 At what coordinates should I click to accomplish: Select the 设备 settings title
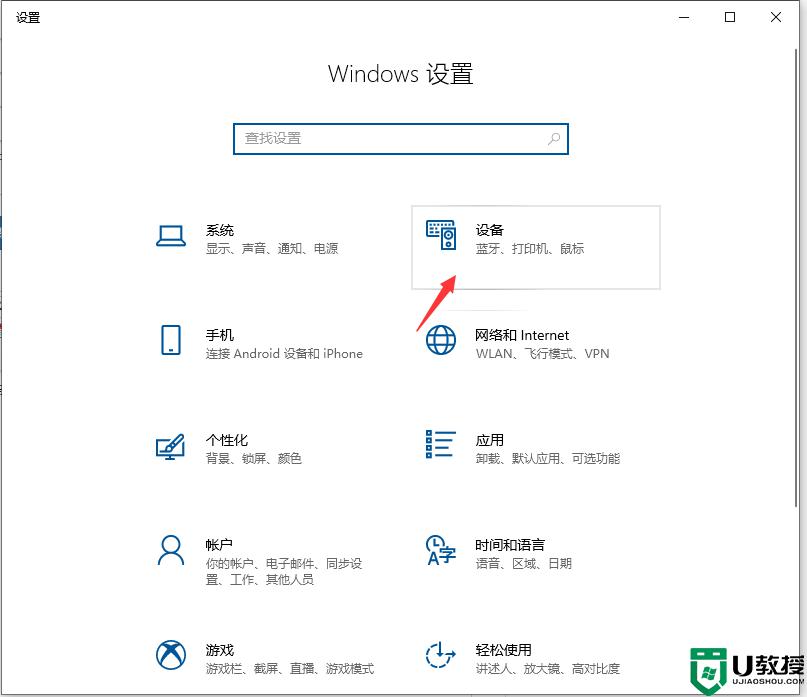489,230
